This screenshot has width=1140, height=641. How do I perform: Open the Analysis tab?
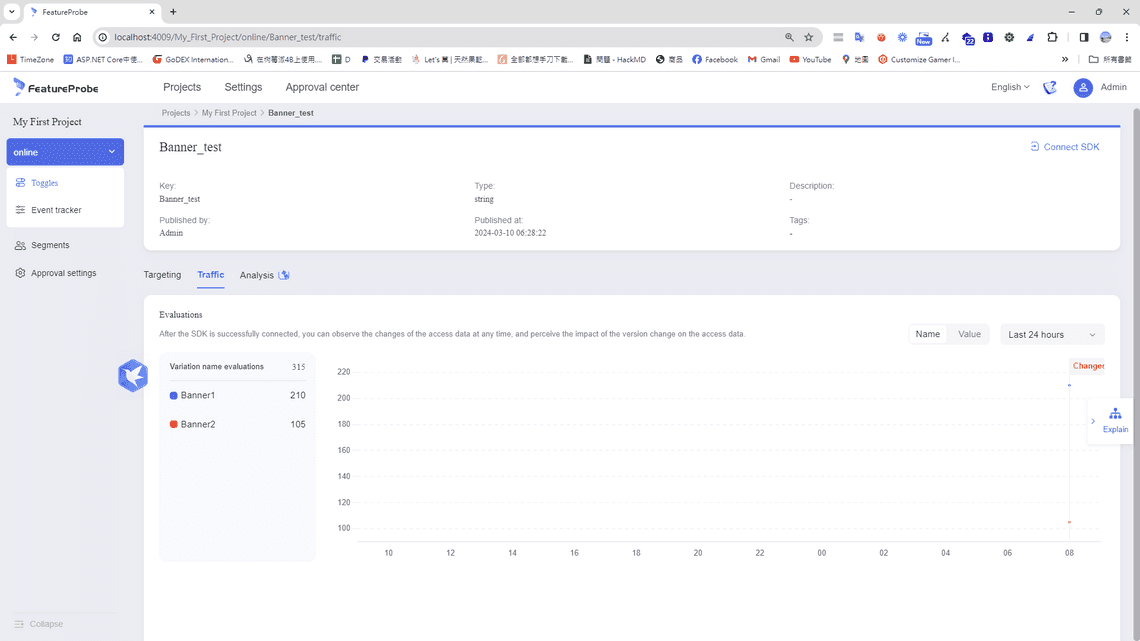[256, 275]
